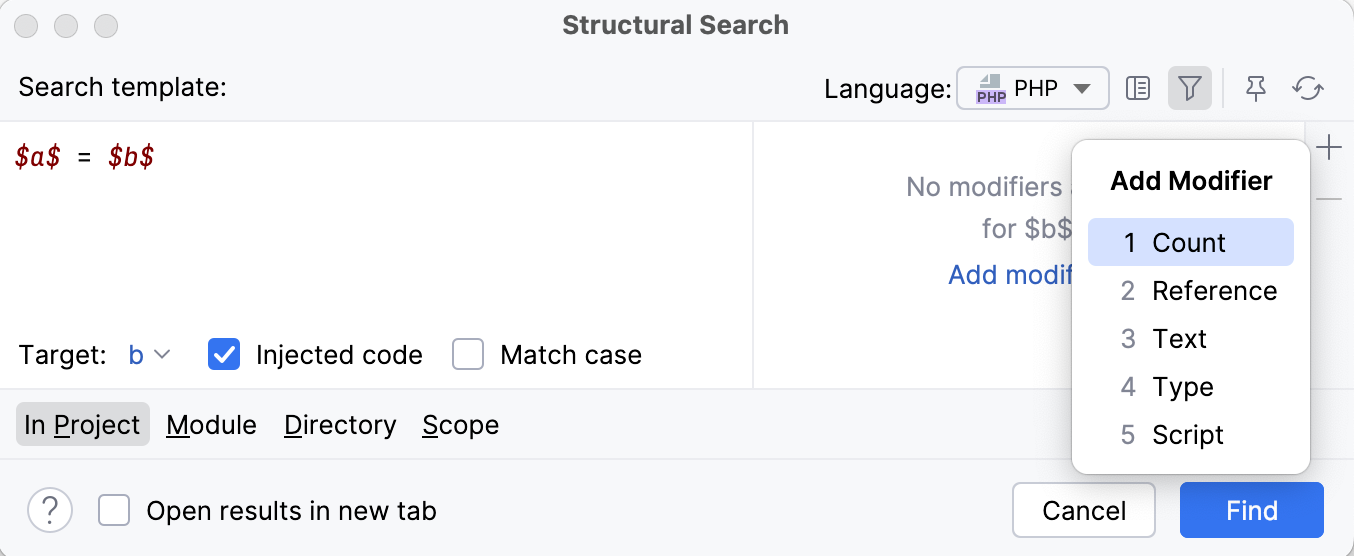Pin the Structural Search dialog

(x=1256, y=89)
